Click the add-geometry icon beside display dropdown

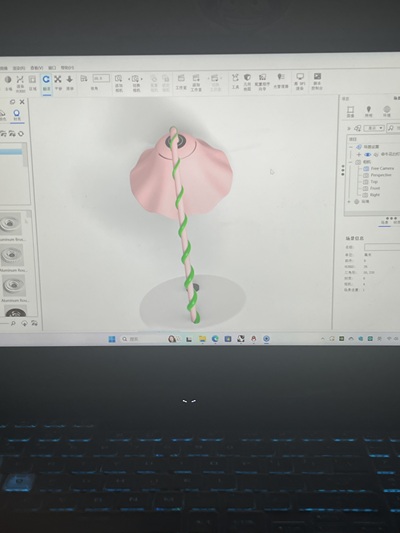(x=358, y=128)
